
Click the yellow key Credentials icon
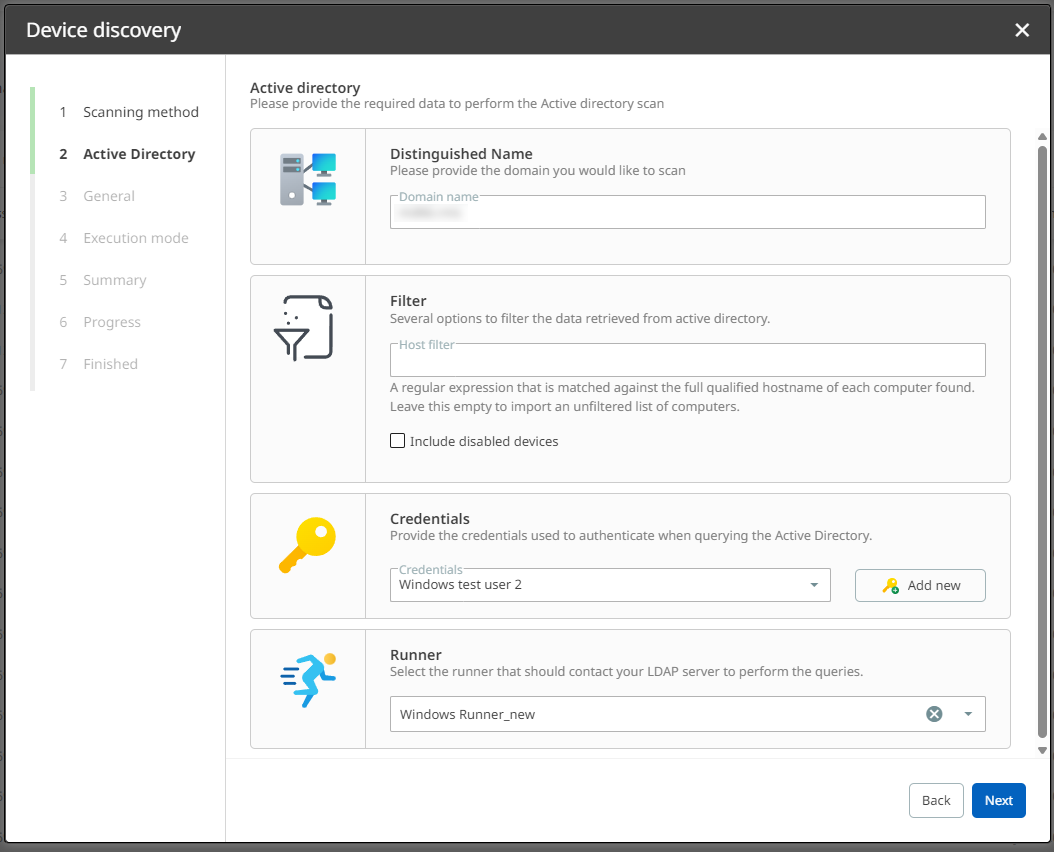tap(307, 545)
